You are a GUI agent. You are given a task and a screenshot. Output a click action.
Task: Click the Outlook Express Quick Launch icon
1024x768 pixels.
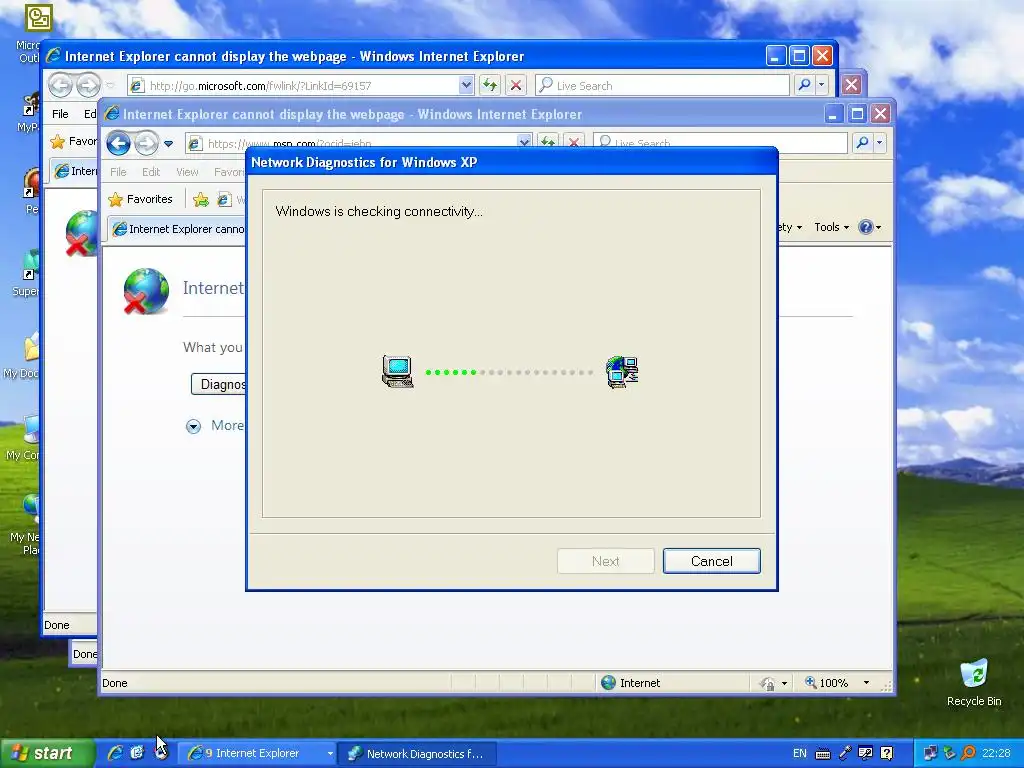tap(137, 753)
